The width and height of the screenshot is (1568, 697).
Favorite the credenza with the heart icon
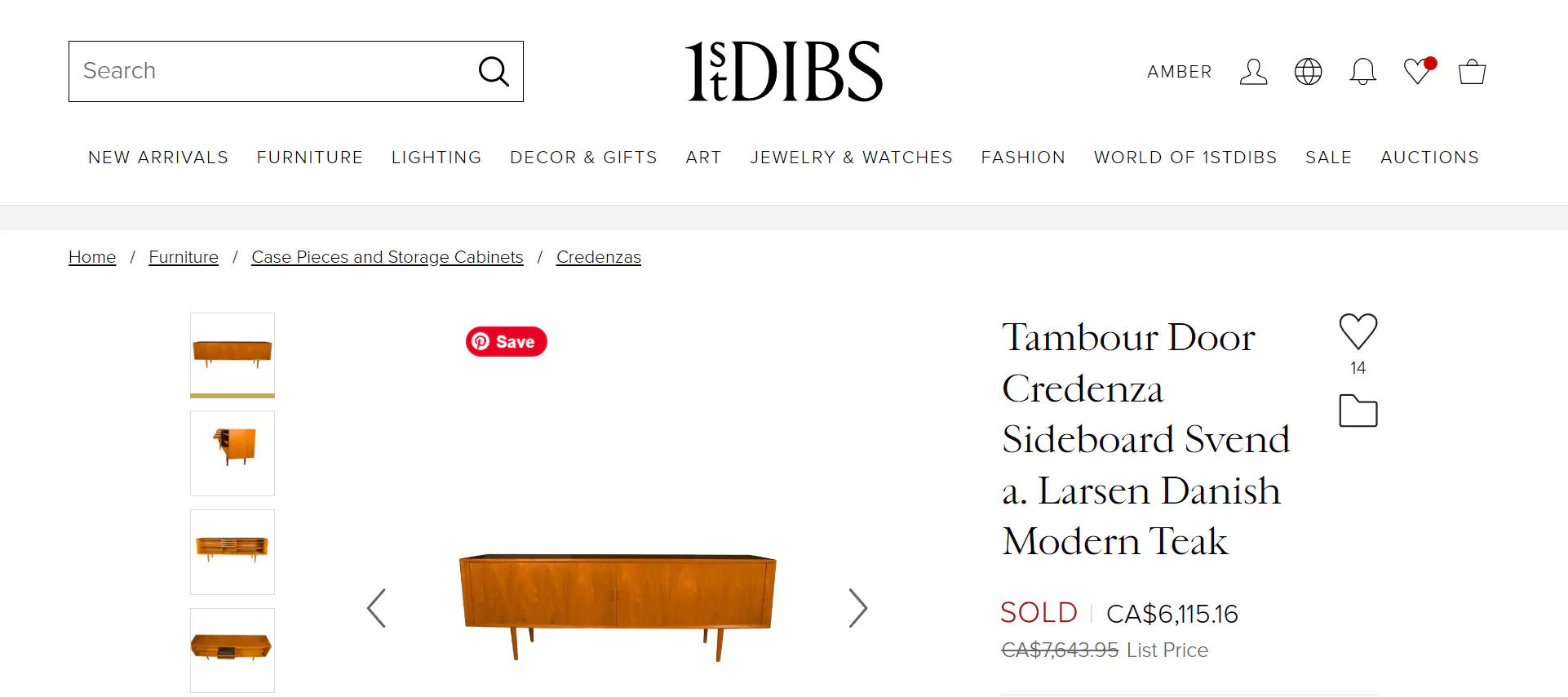pyautogui.click(x=1357, y=331)
